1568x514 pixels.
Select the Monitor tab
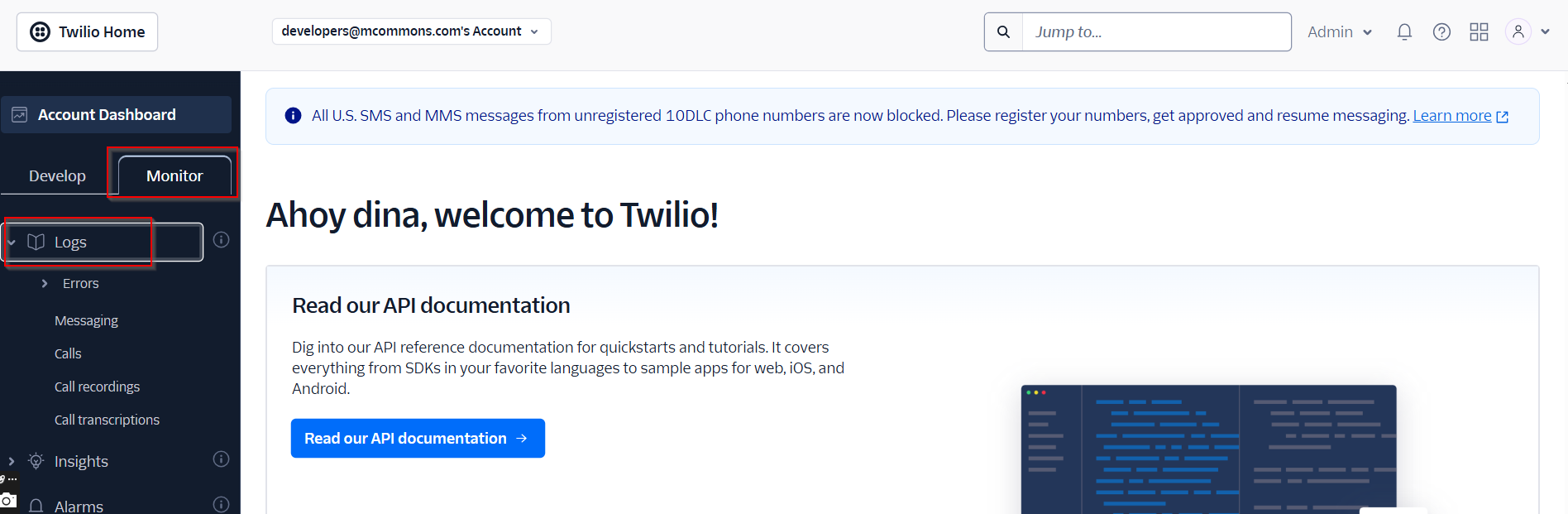(174, 175)
